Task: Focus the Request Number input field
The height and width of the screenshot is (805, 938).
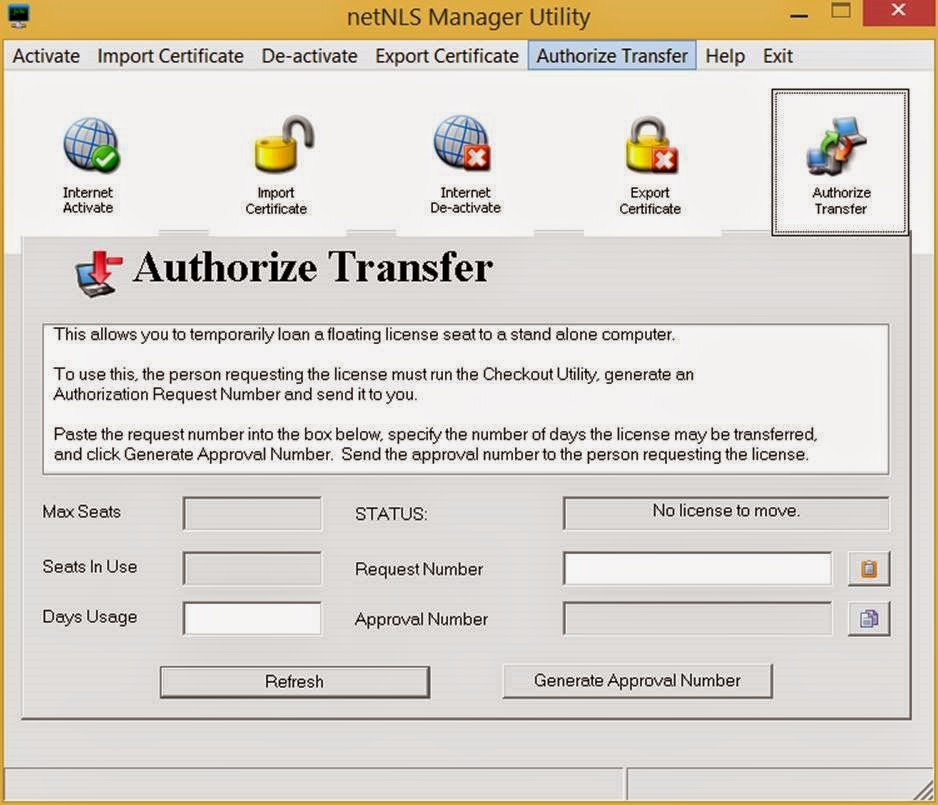Action: [698, 568]
